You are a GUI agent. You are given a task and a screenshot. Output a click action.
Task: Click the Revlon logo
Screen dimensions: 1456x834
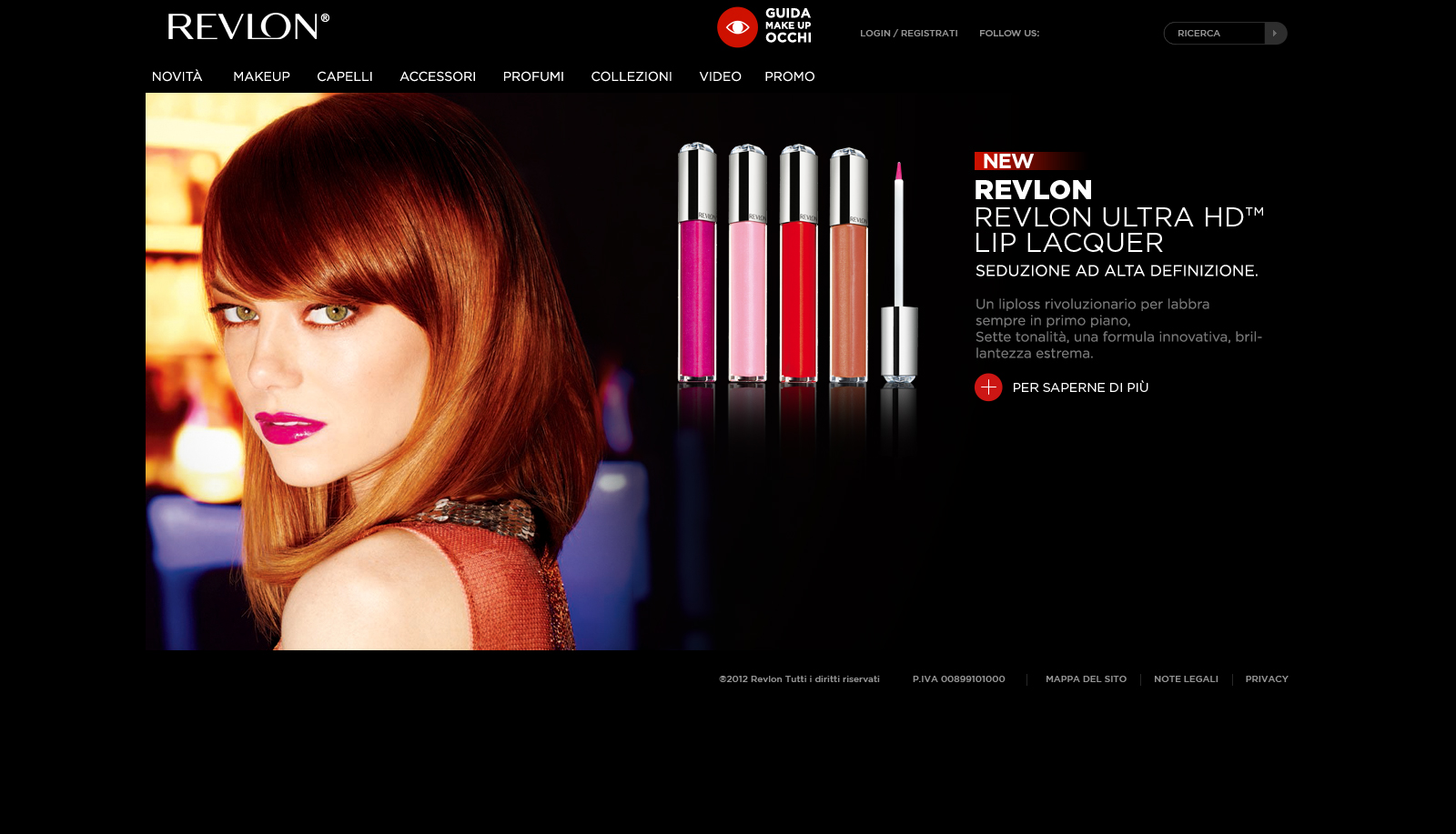[x=248, y=26]
